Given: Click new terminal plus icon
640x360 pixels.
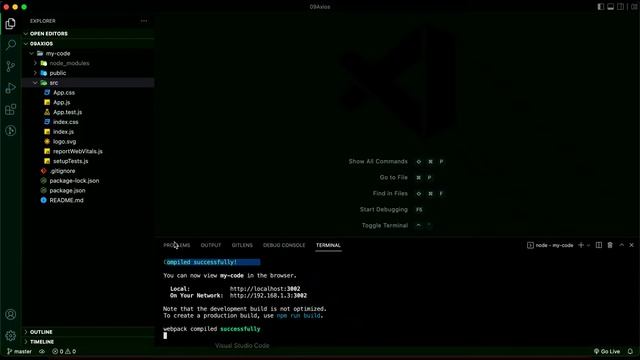Looking at the screenshot, I should [x=581, y=245].
